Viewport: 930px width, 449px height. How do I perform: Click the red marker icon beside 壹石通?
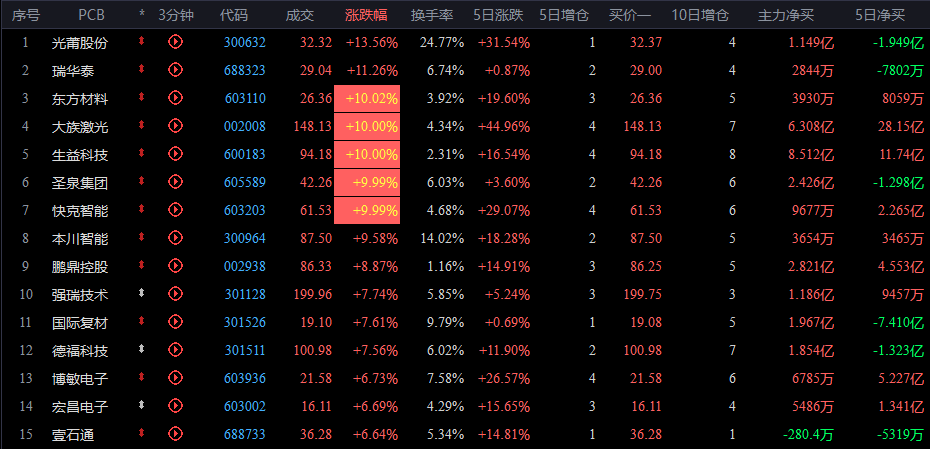[141, 434]
